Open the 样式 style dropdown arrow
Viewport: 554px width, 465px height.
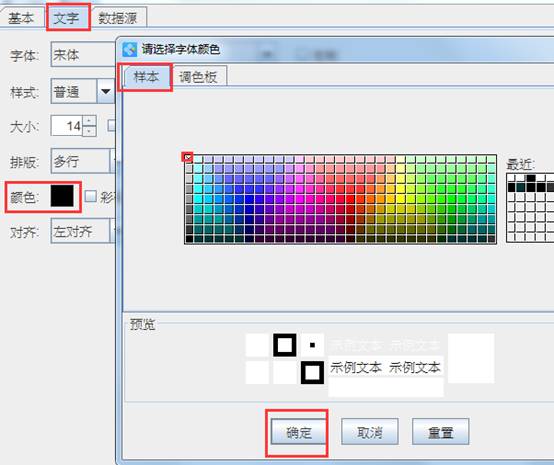pos(105,91)
